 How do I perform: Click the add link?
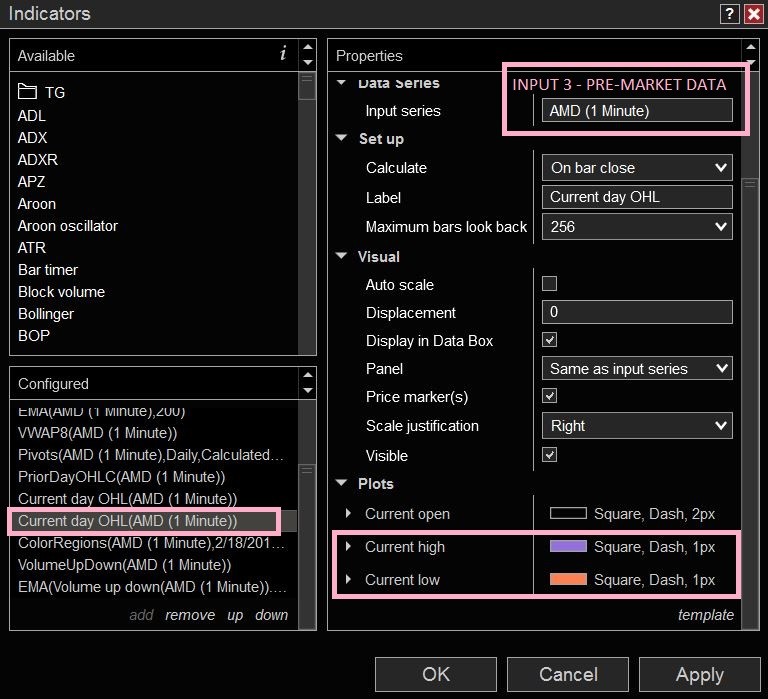tap(142, 615)
